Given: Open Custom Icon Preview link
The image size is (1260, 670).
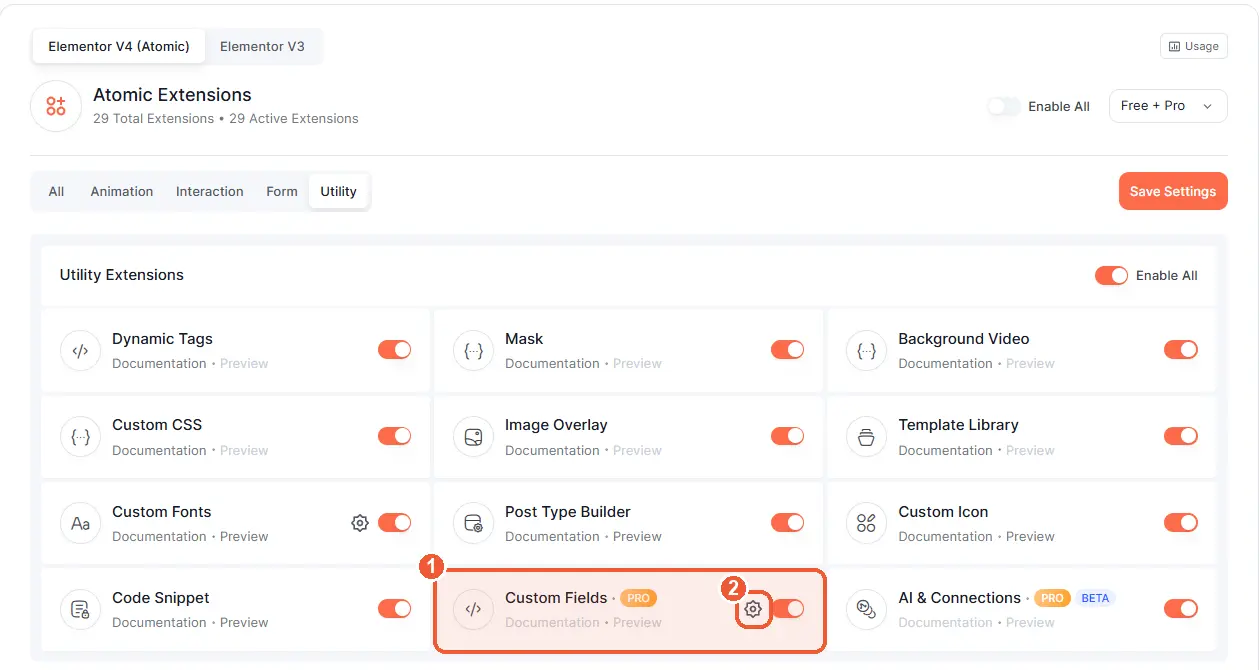Looking at the screenshot, I should click(x=1031, y=536).
